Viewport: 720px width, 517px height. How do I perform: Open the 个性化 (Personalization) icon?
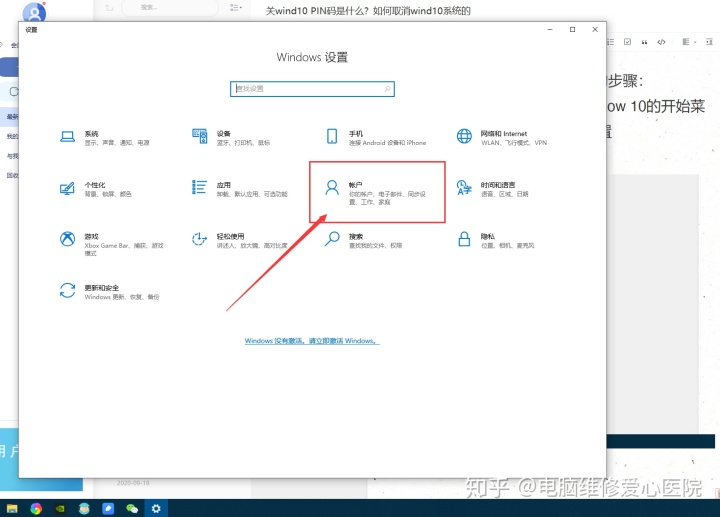click(68, 188)
